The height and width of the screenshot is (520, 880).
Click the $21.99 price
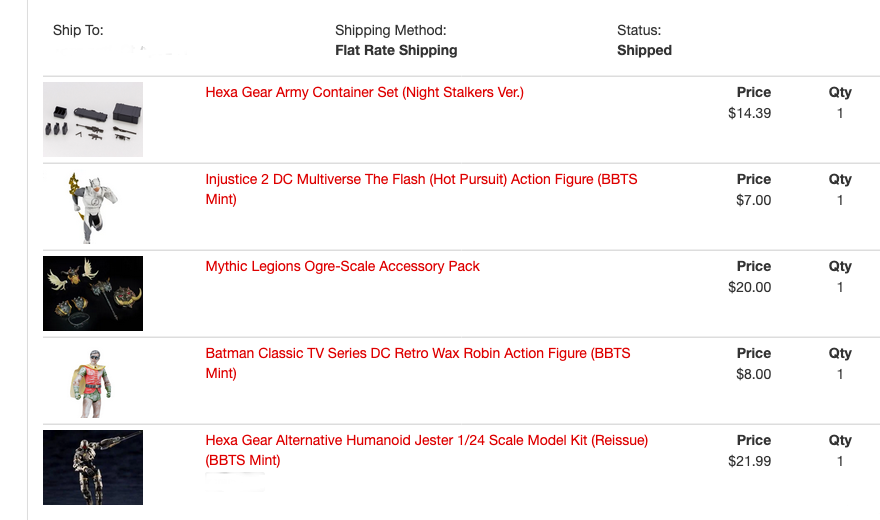[750, 461]
